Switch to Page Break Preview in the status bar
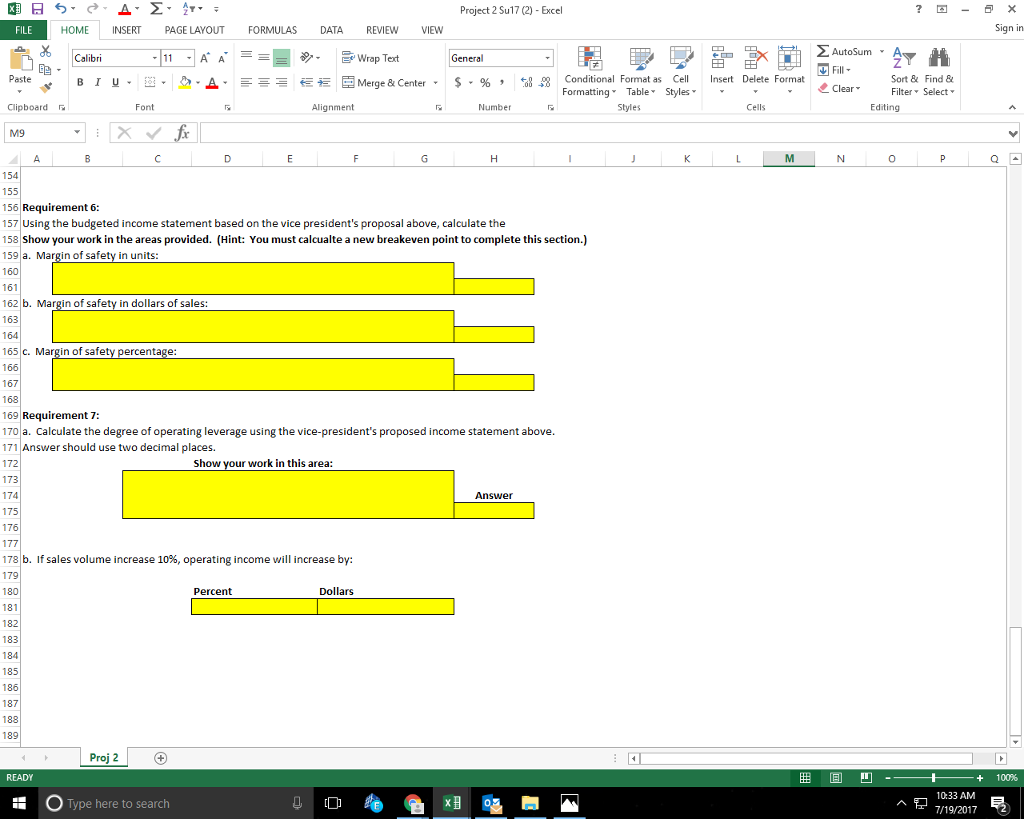The height and width of the screenshot is (819, 1024). pyautogui.click(x=866, y=777)
